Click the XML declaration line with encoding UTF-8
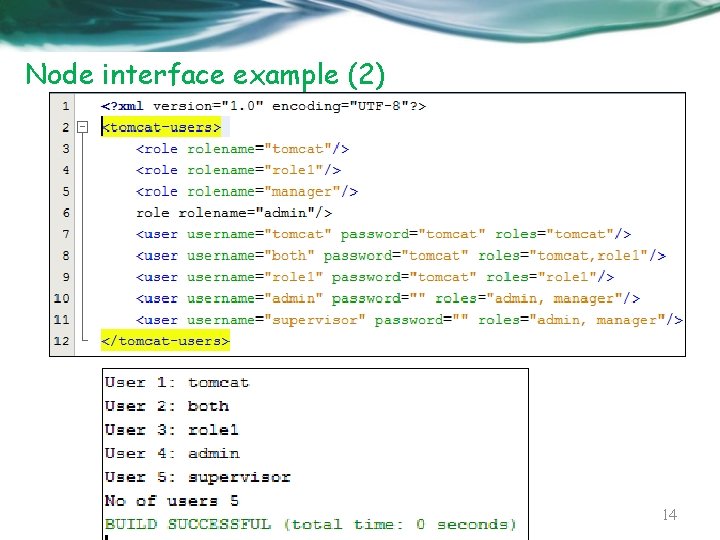 [x=263, y=106]
